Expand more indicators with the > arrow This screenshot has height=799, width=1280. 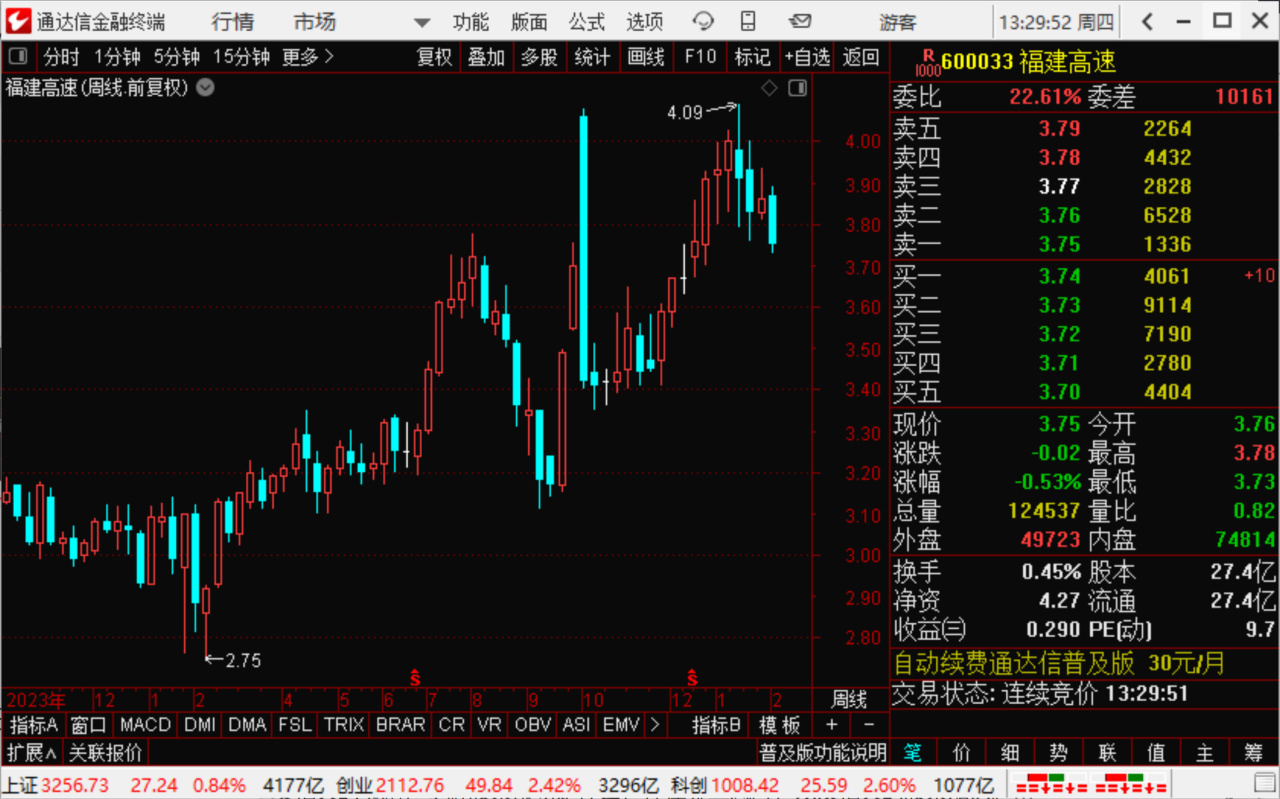[x=655, y=724]
